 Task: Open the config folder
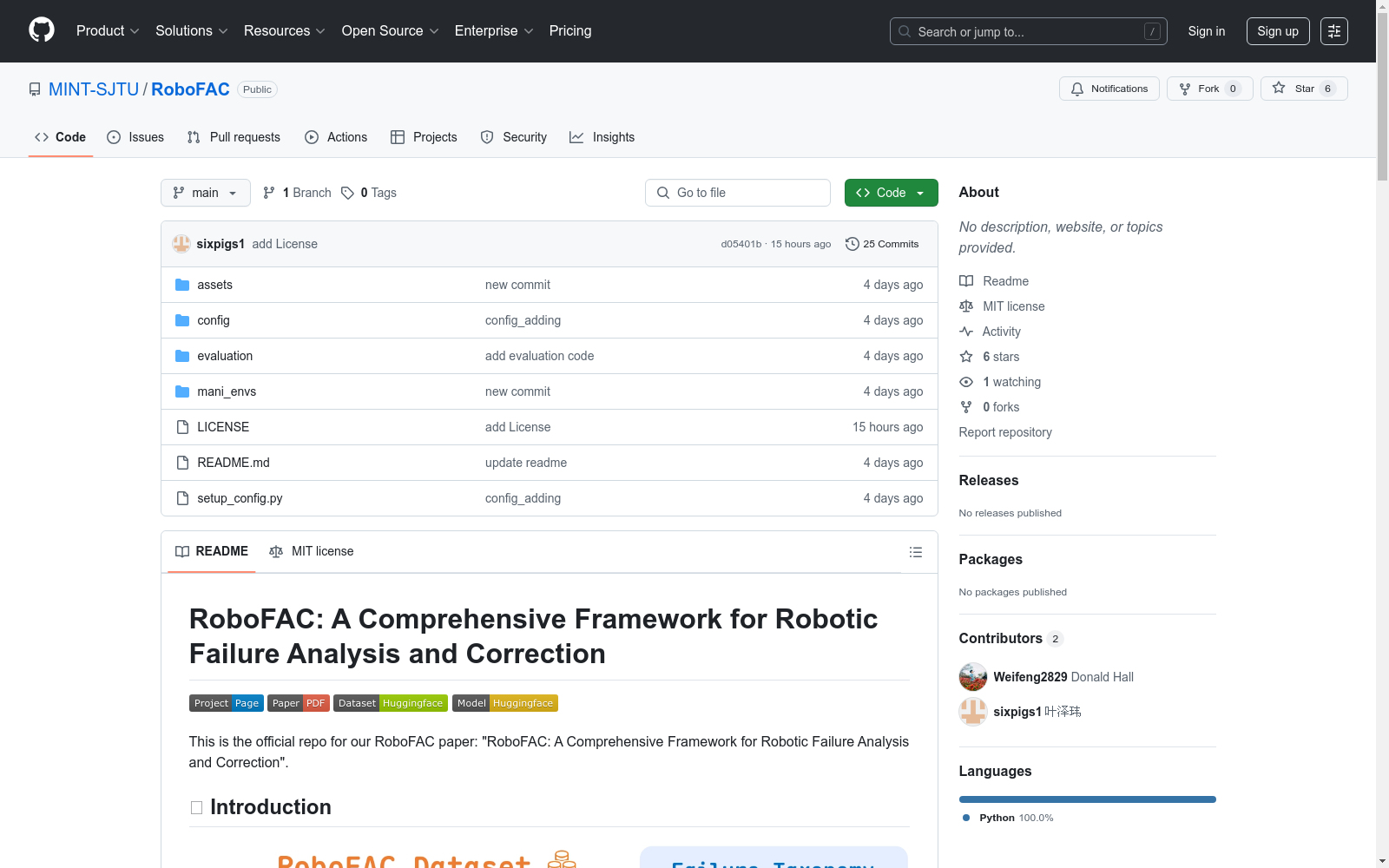tap(214, 320)
